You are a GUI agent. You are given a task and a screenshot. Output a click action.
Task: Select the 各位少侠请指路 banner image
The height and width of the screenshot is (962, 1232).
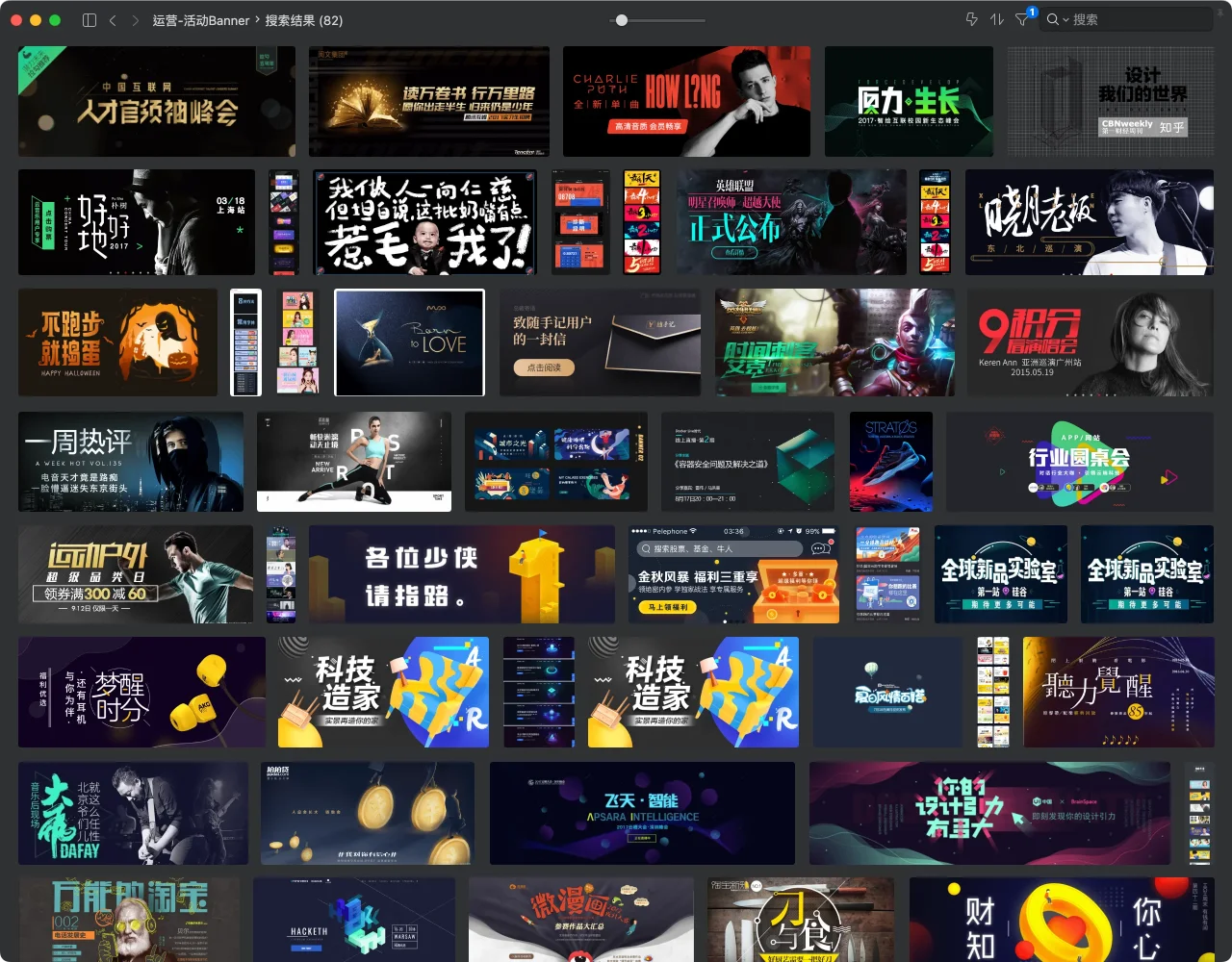click(x=461, y=574)
